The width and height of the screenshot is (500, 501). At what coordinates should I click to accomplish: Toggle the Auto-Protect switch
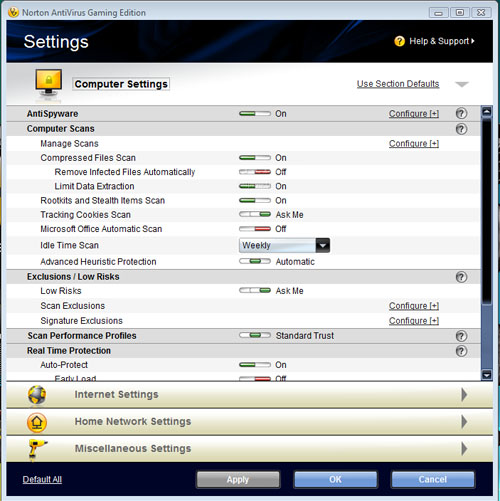[x=255, y=365]
